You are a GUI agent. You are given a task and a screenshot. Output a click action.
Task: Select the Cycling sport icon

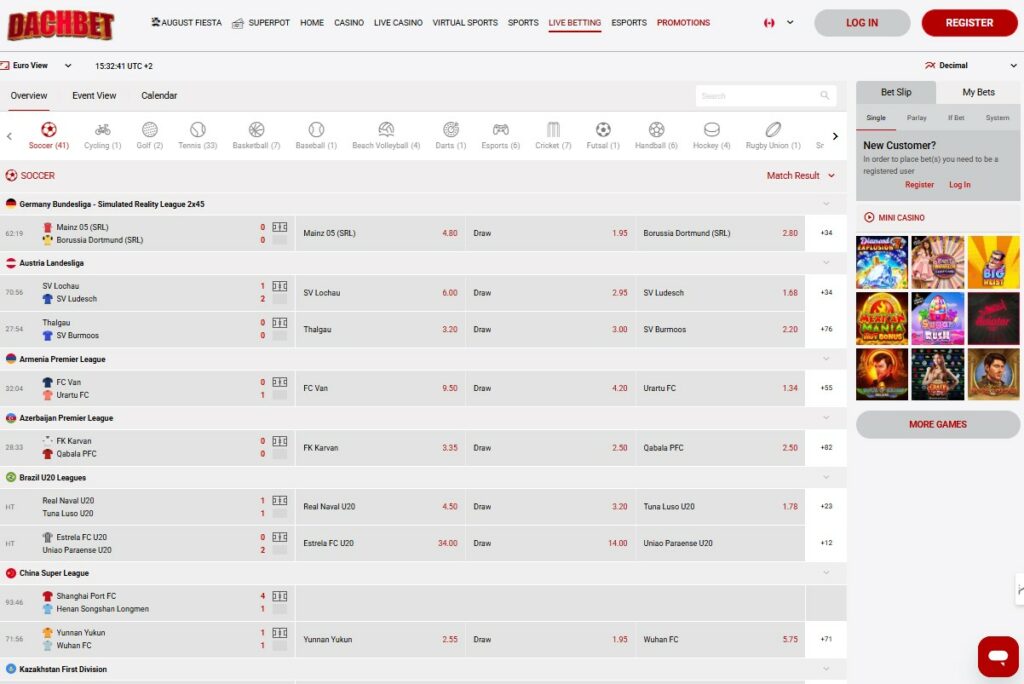click(x=103, y=135)
